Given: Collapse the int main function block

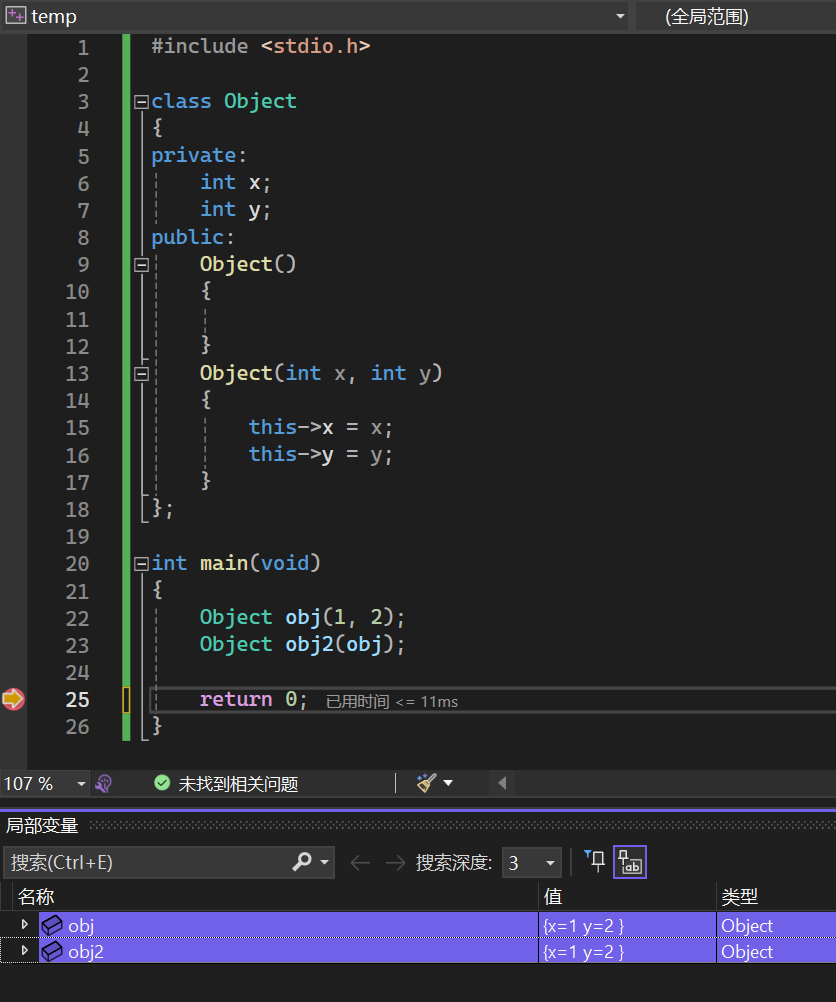Looking at the screenshot, I should coord(141,564).
